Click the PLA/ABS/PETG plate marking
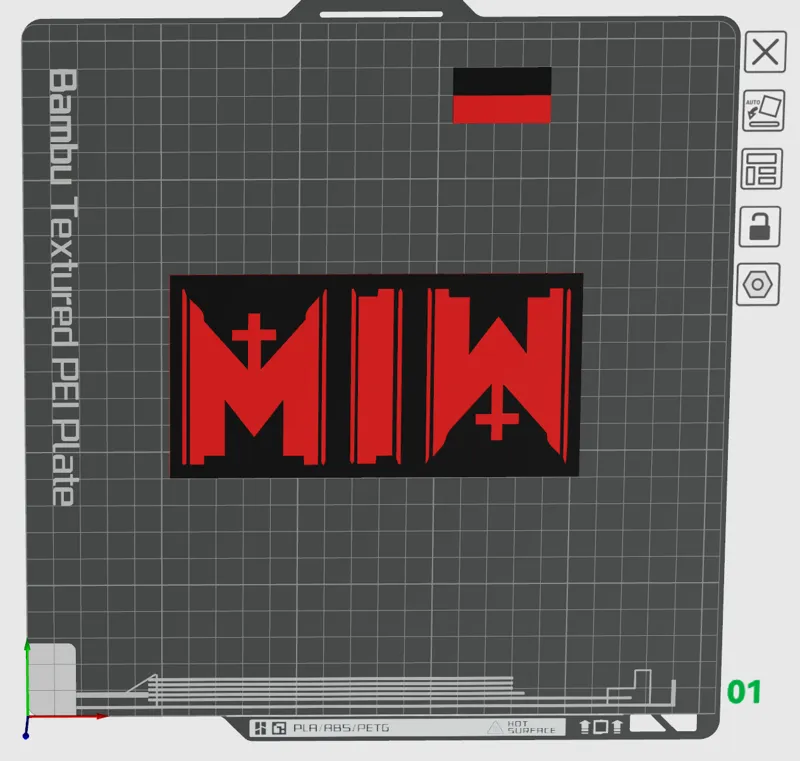This screenshot has height=761, width=800. click(341, 728)
